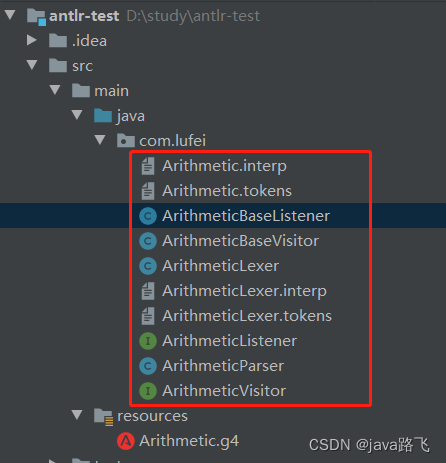Click the ArithmeticListener interface icon
The width and height of the screenshot is (446, 463).
148,341
